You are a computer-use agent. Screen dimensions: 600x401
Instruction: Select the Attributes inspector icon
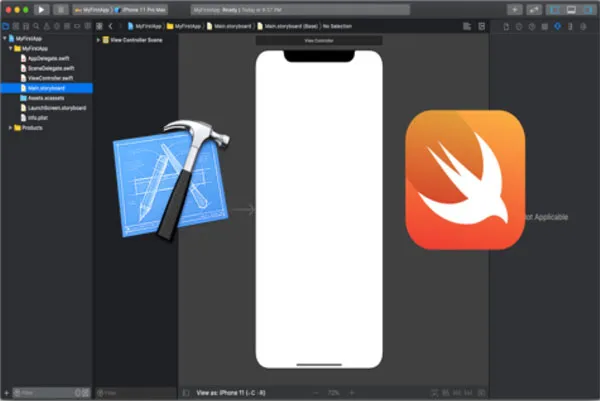(557, 25)
